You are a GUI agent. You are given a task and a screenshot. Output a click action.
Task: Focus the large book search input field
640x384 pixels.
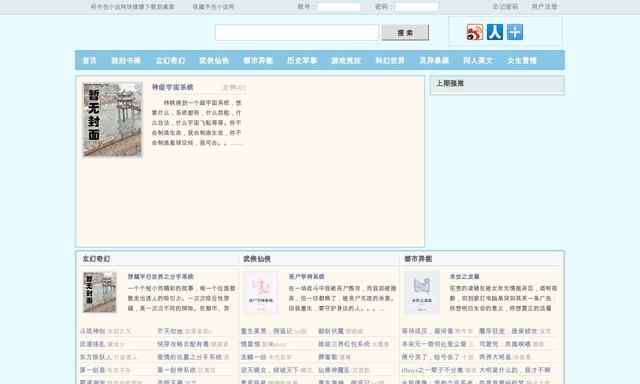coord(297,33)
